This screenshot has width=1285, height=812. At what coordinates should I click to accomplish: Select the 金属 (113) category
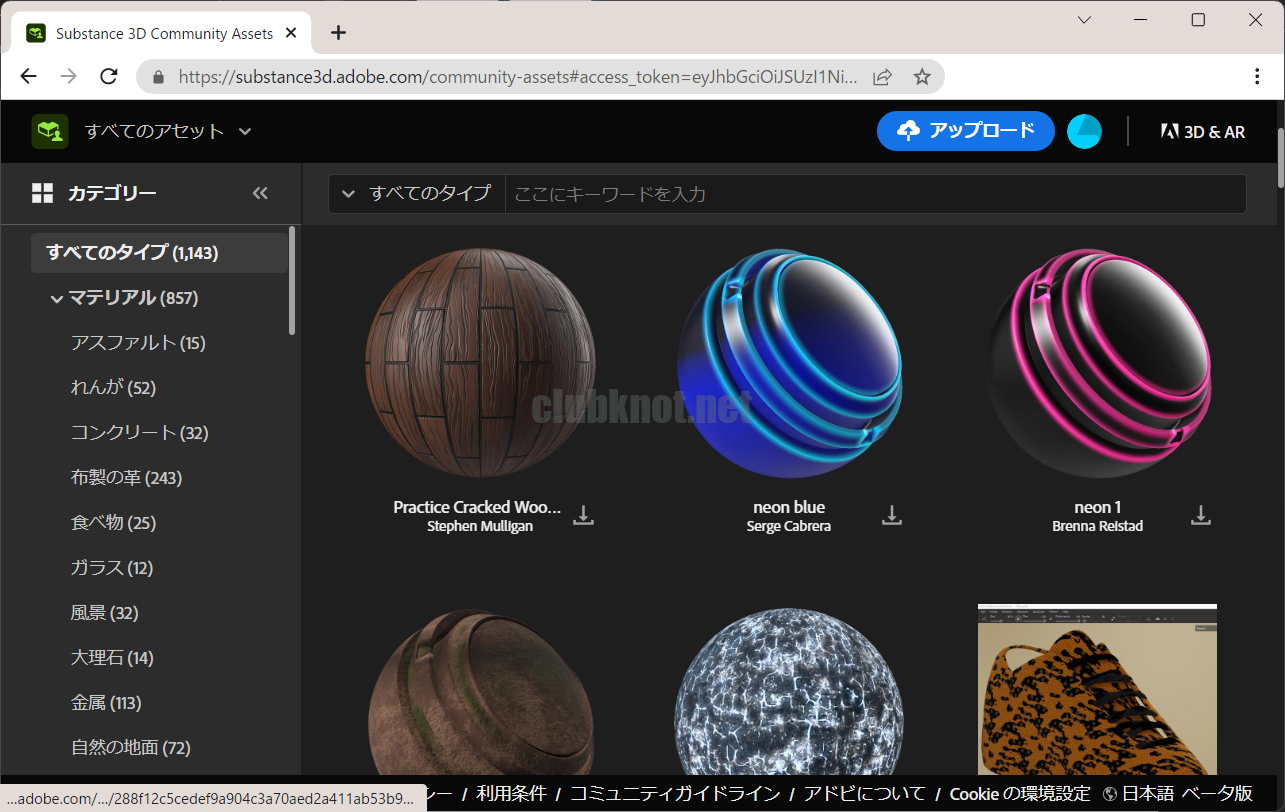click(106, 703)
